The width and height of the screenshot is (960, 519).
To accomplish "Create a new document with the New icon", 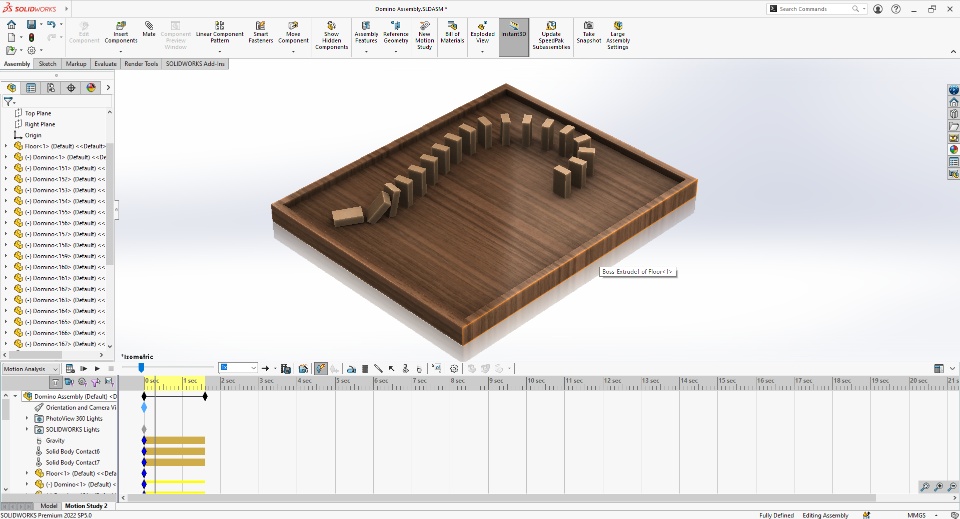I will pos(11,37).
